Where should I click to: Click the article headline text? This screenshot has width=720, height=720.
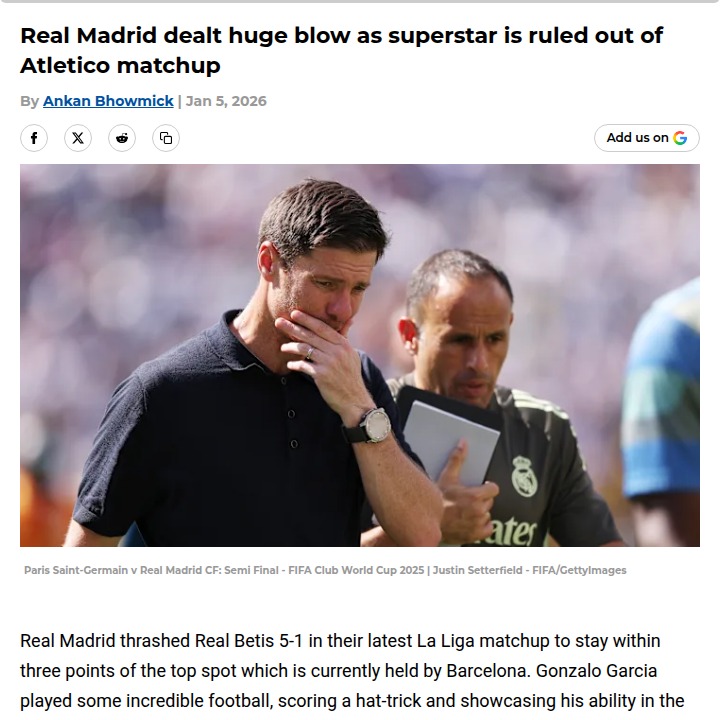(341, 50)
